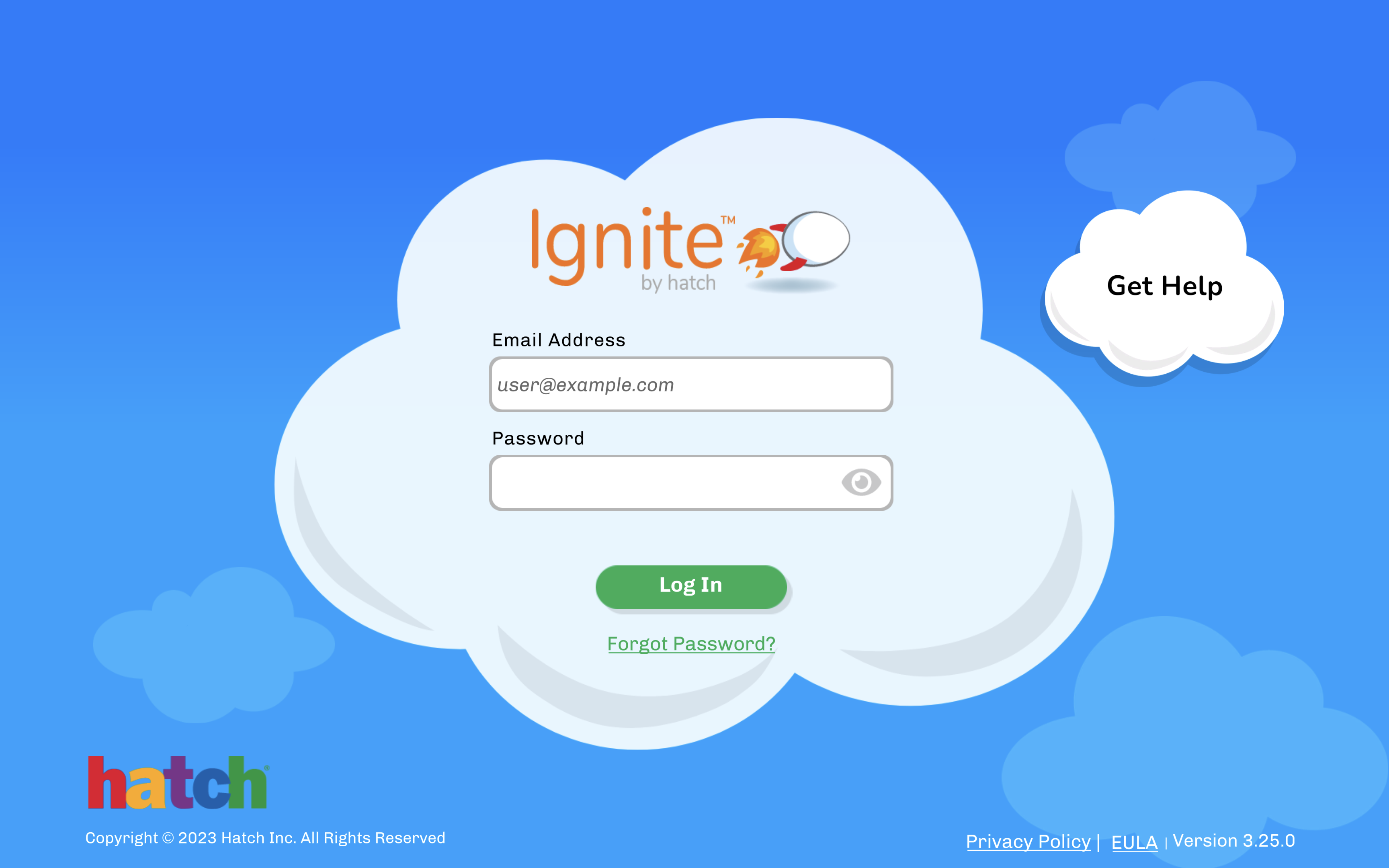Image resolution: width=1389 pixels, height=868 pixels.
Task: Open the Privacy Policy link
Action: (x=1028, y=841)
